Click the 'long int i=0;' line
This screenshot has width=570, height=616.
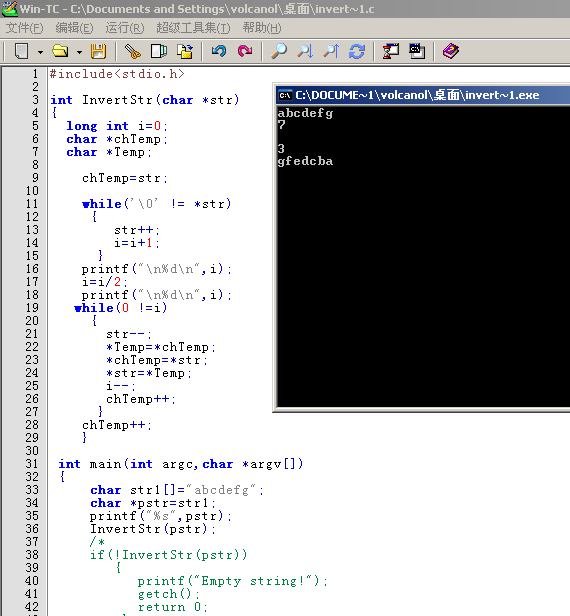pyautogui.click(x=117, y=126)
